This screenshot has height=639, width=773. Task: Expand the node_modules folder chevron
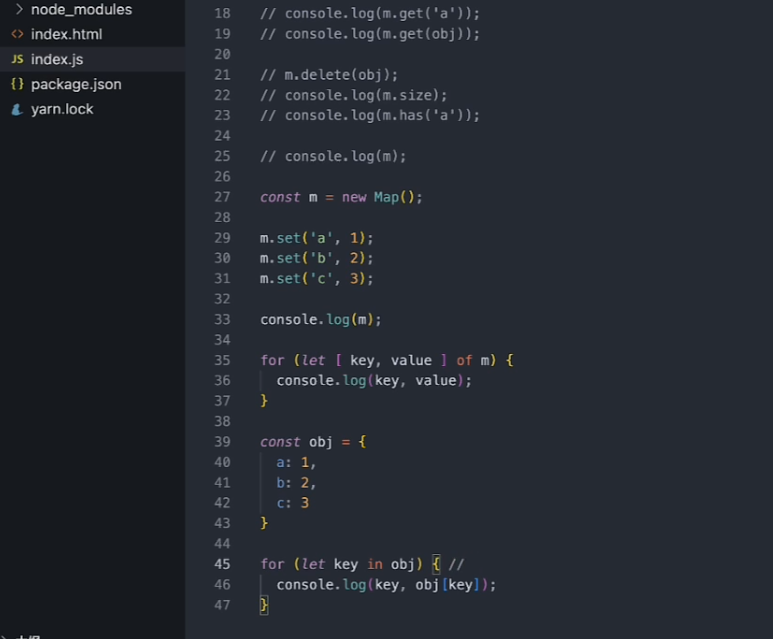[x=19, y=9]
